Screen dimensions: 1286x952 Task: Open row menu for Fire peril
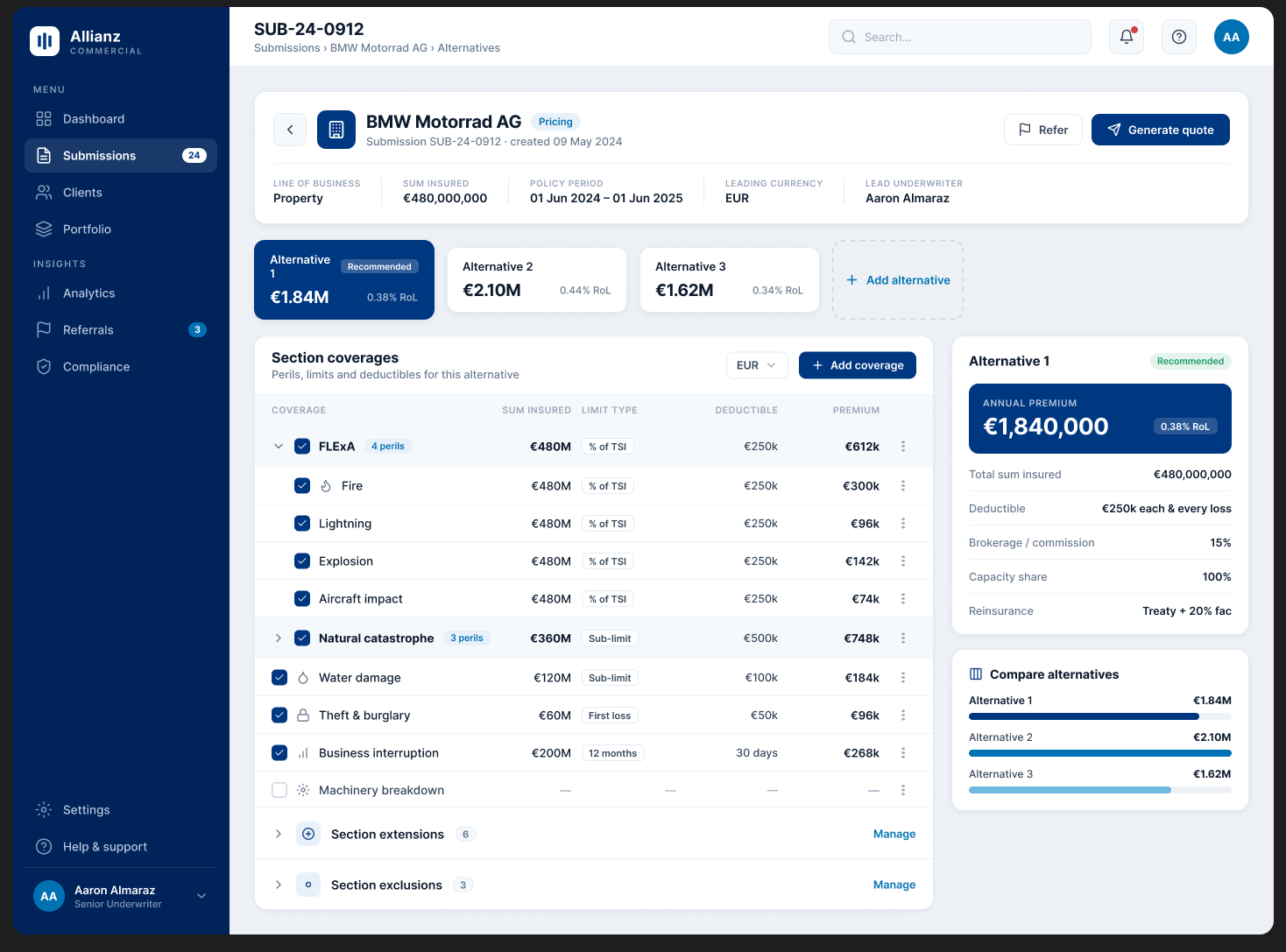click(903, 486)
